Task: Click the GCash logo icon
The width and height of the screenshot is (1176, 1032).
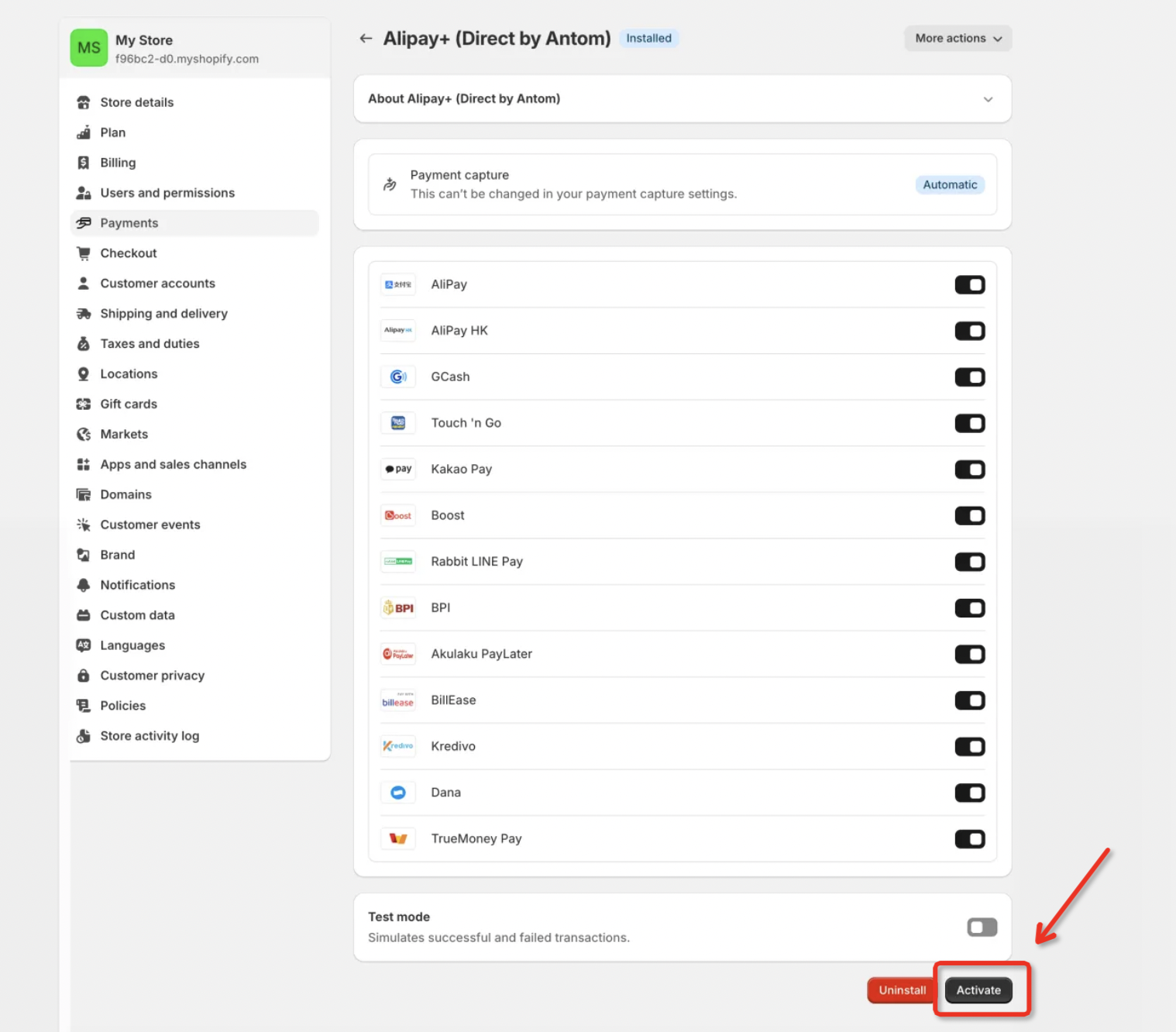Action: point(398,377)
